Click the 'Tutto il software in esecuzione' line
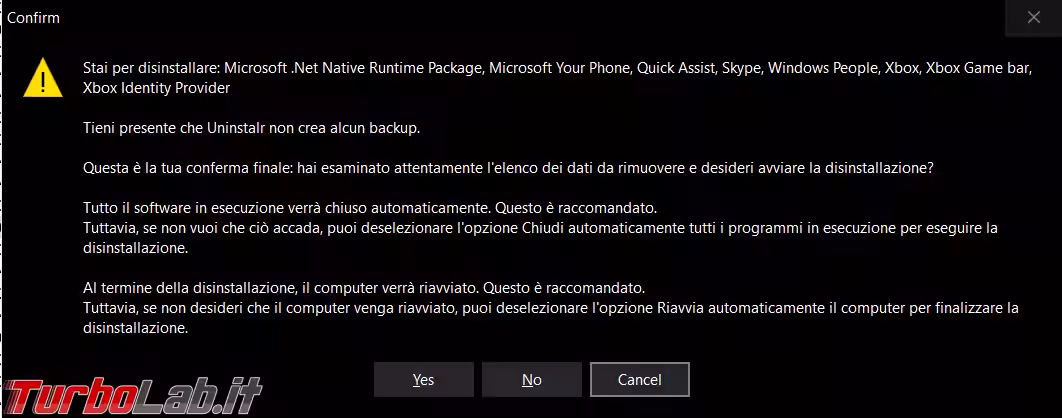The width and height of the screenshot is (1062, 418). click(369, 208)
